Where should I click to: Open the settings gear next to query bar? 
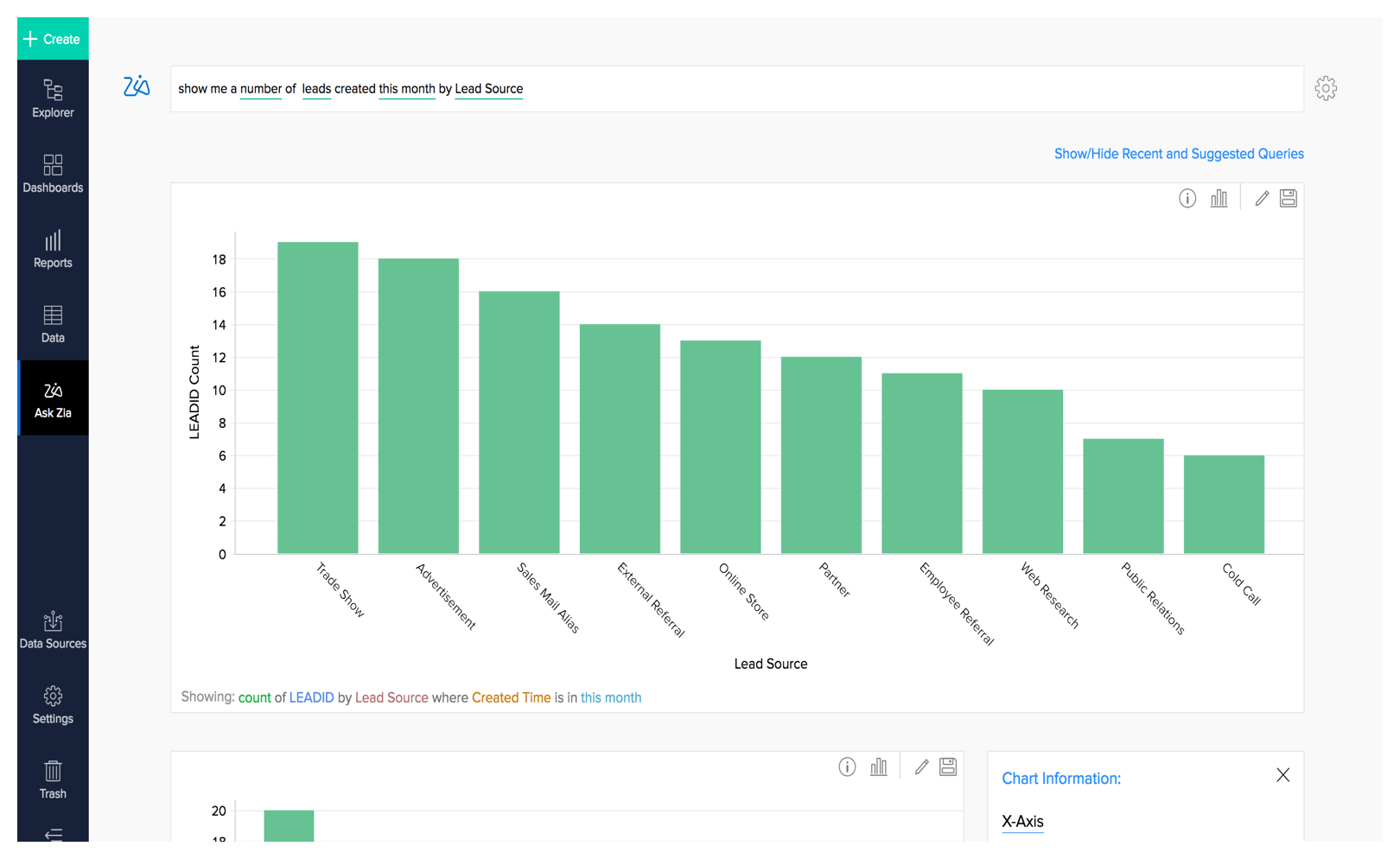pos(1326,88)
